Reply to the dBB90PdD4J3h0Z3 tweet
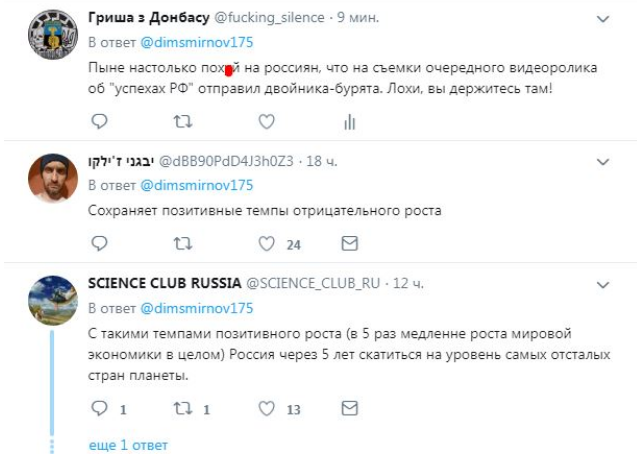The image size is (637, 459). pos(99,243)
